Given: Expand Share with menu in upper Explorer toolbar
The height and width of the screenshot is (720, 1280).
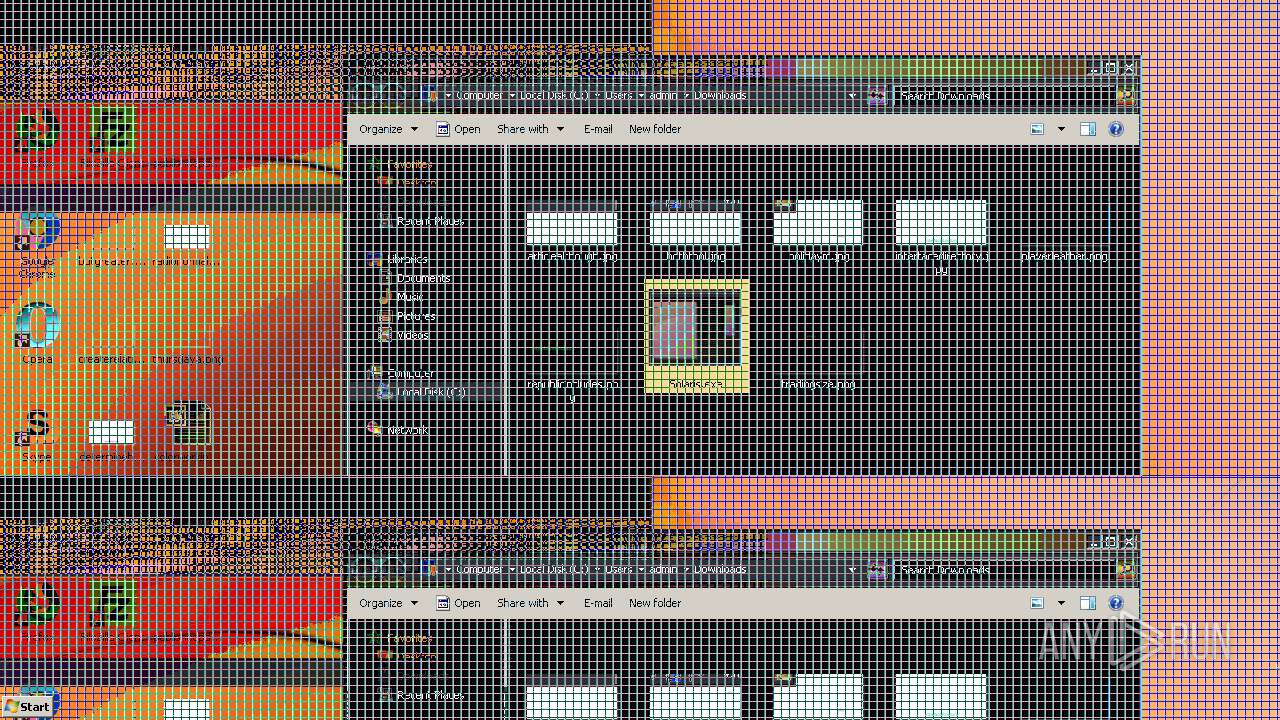Looking at the screenshot, I should (530, 129).
